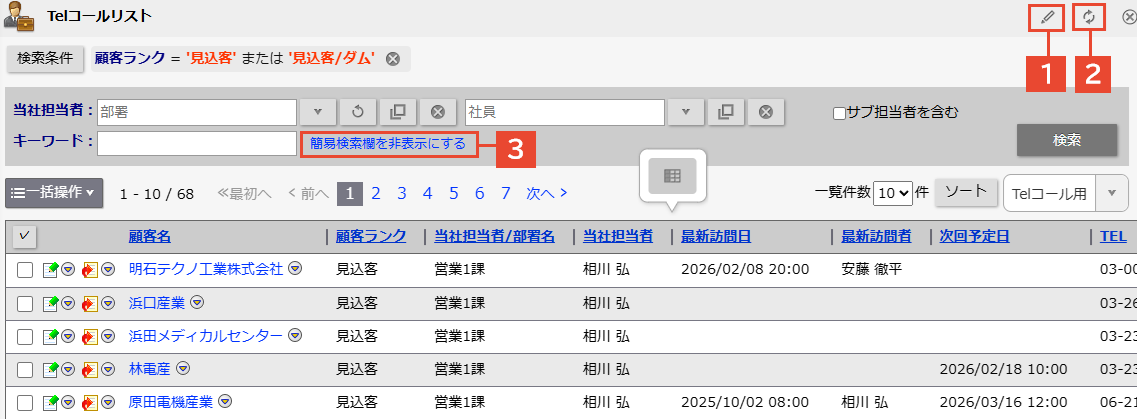Click the table column layout icon
This screenshot has width=1137, height=419.
(672, 176)
